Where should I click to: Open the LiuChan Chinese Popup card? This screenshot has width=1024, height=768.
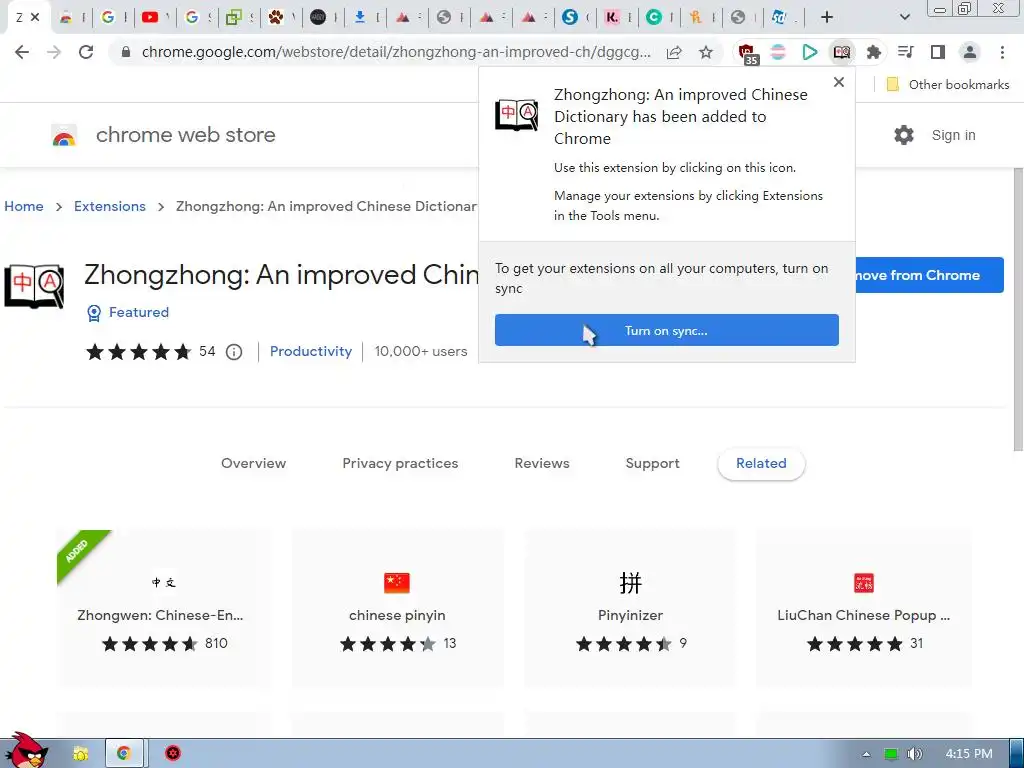pyautogui.click(x=864, y=609)
